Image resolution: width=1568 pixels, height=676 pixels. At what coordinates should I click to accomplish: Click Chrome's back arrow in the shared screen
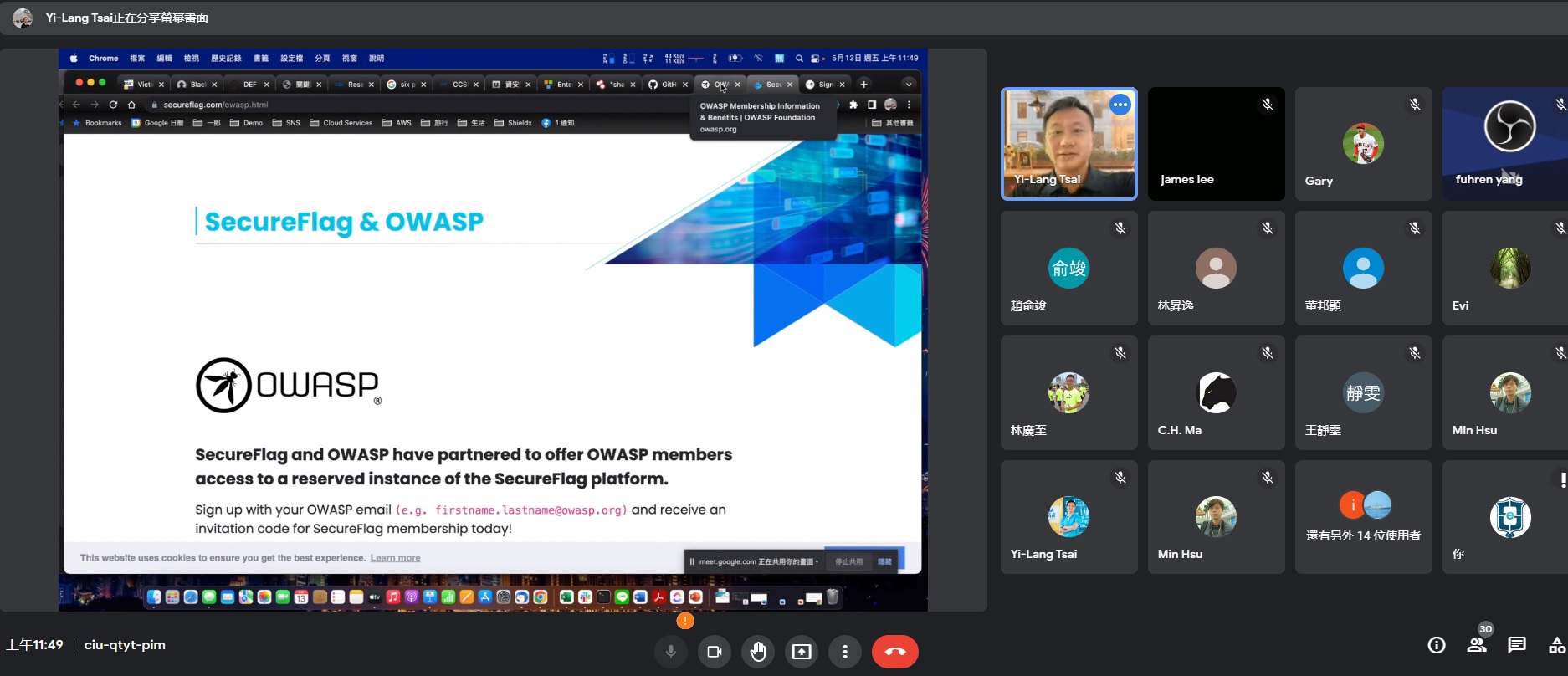click(76, 105)
